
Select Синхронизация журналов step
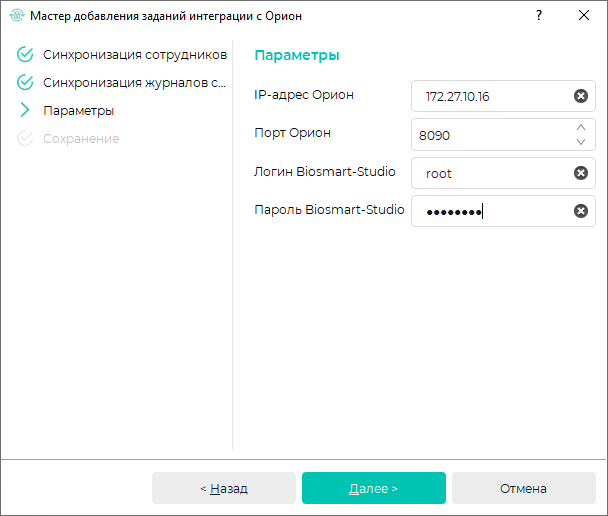134,83
